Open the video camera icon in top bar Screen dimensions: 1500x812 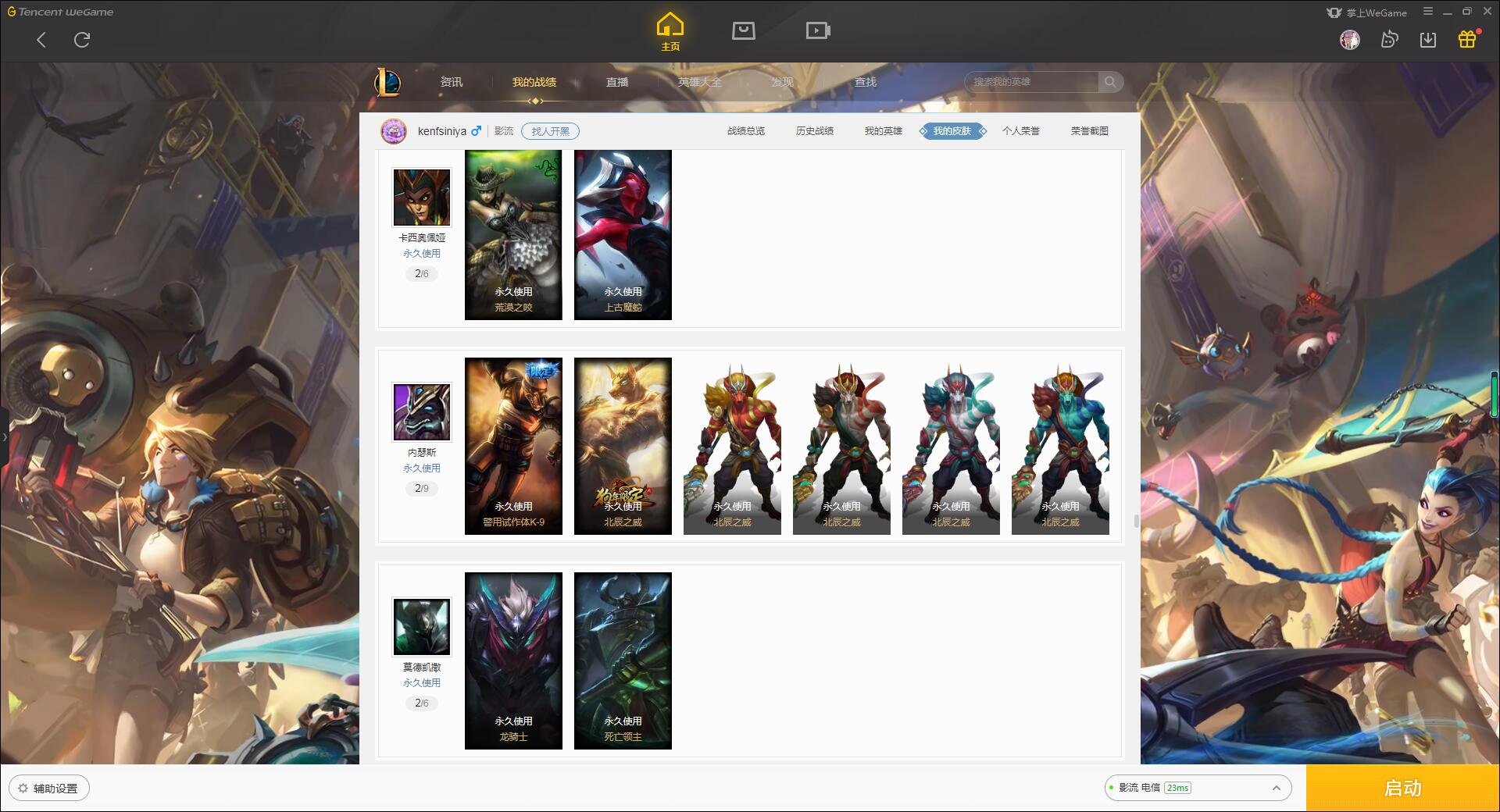(x=818, y=31)
